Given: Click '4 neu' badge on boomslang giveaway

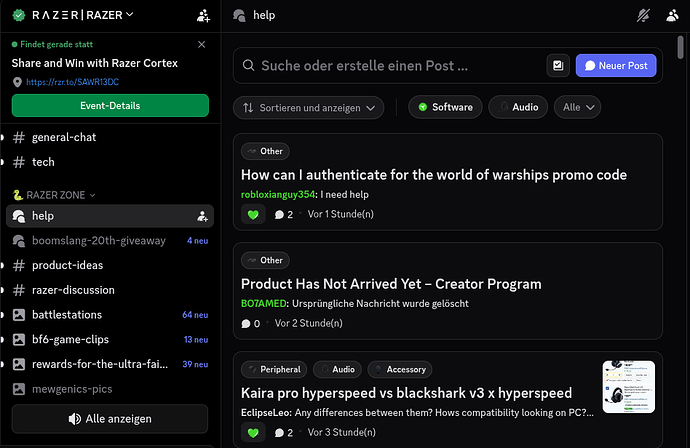Looking at the screenshot, I should pos(198,241).
